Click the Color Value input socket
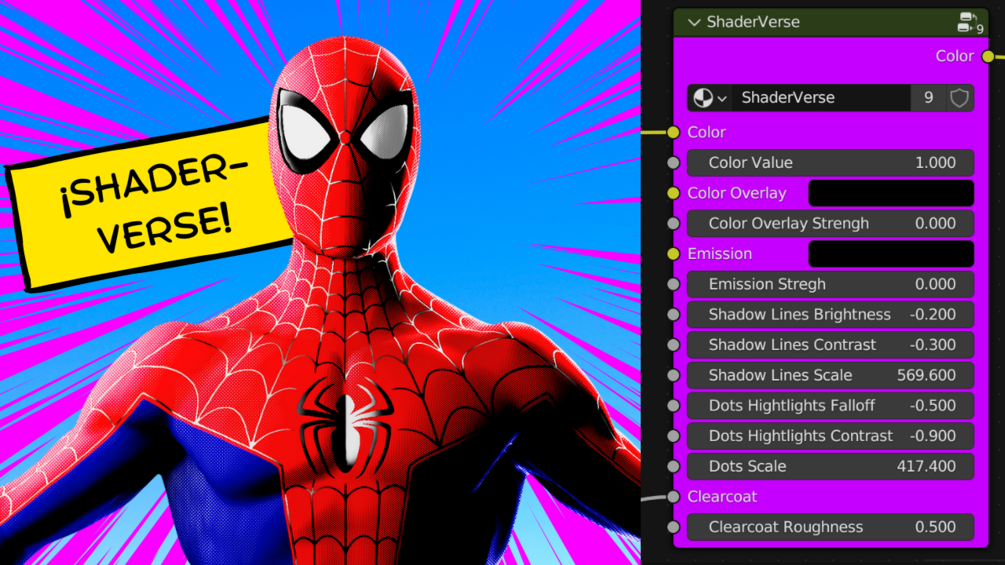The image size is (1005, 565). [673, 163]
